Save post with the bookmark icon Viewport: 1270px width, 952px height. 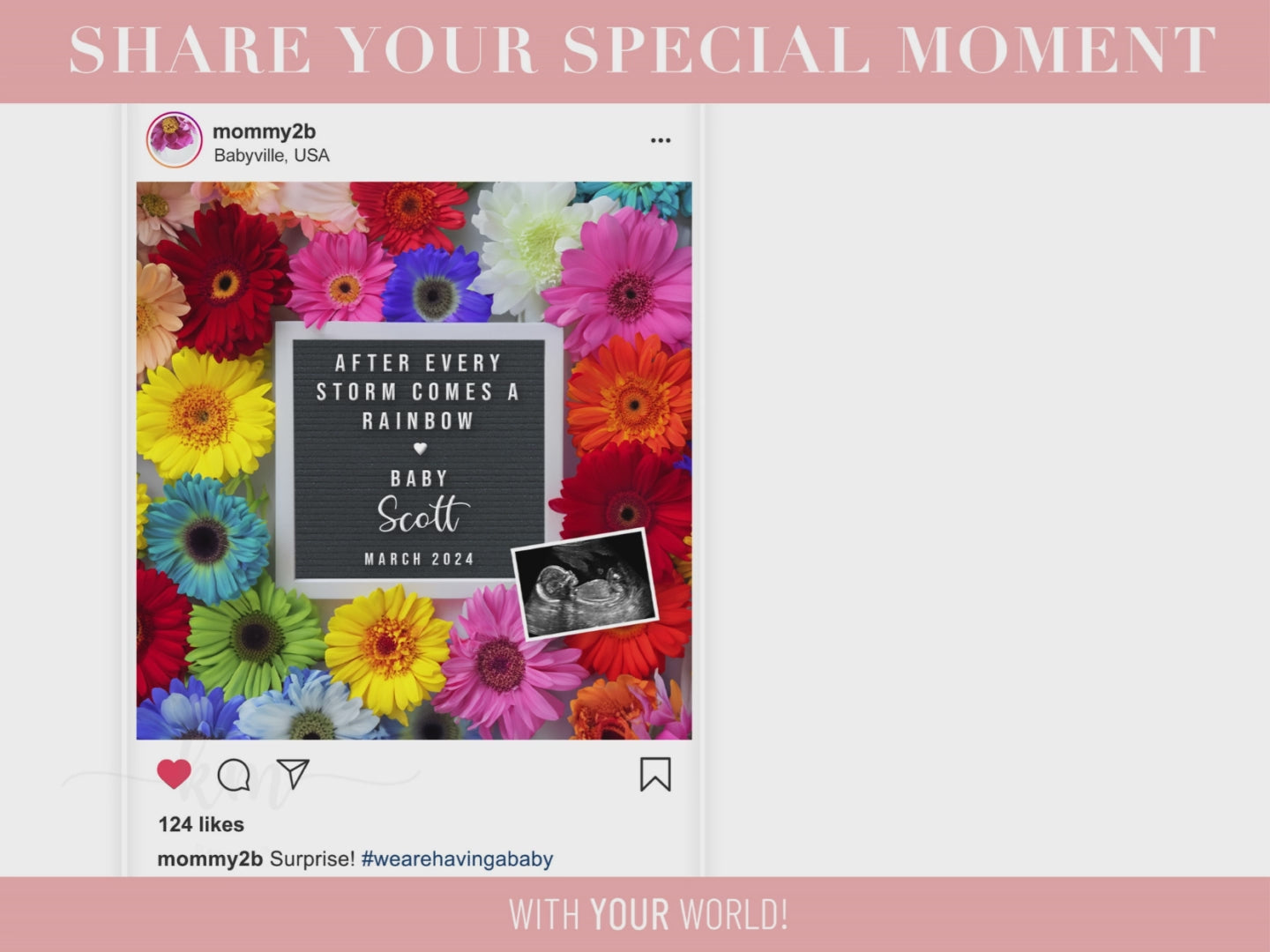[655, 775]
